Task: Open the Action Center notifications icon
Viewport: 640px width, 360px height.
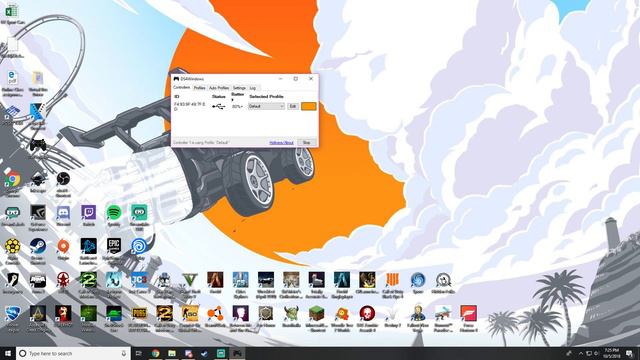Action: pos(629,353)
